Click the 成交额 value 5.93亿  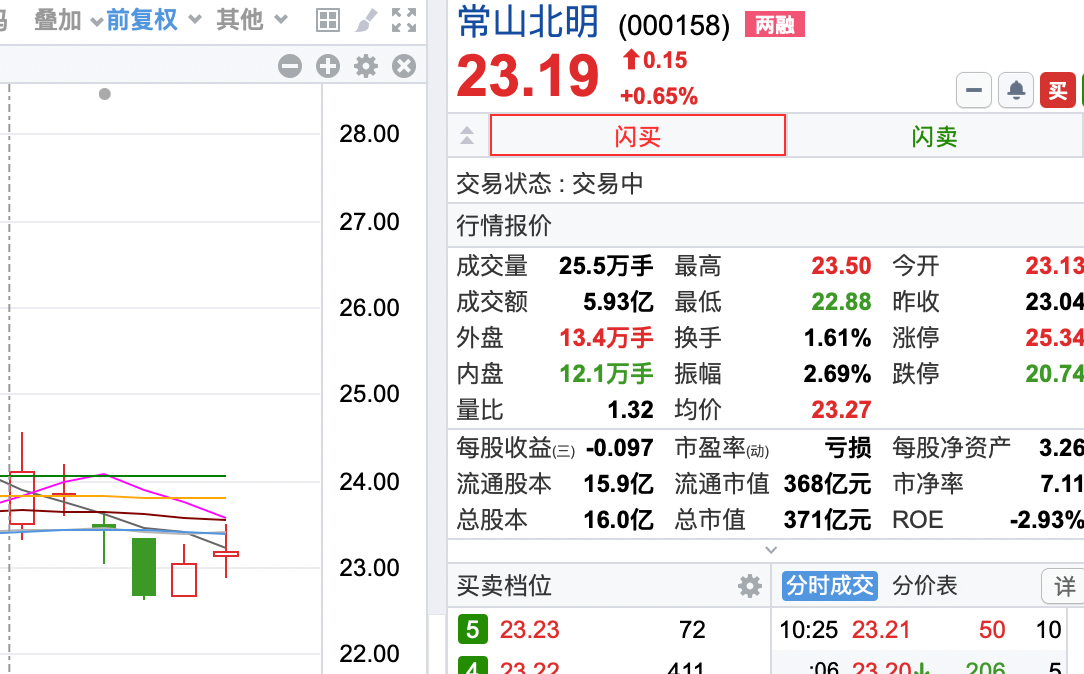[618, 302]
